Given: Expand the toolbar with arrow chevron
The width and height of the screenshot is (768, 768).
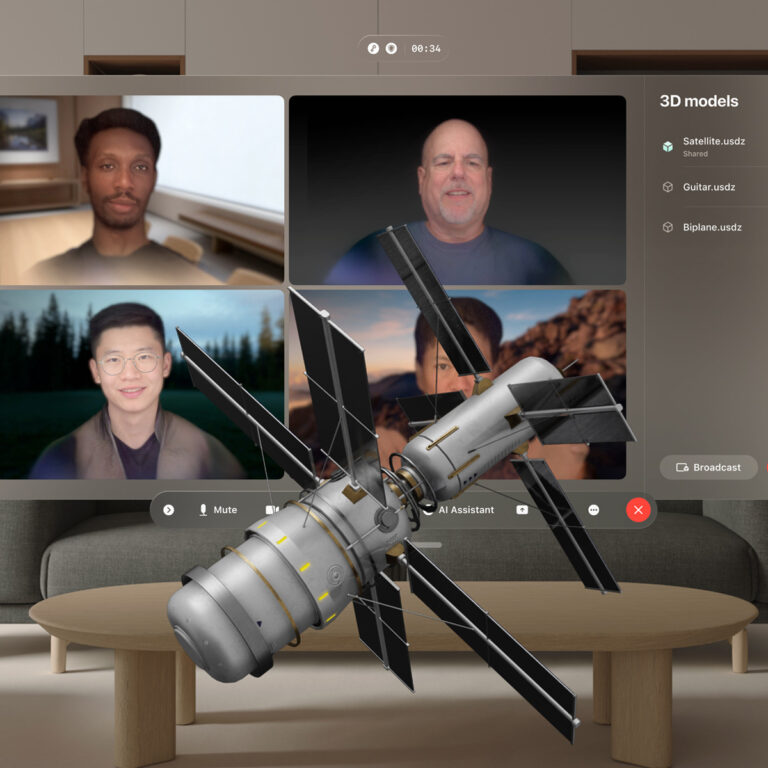Looking at the screenshot, I should [168, 510].
